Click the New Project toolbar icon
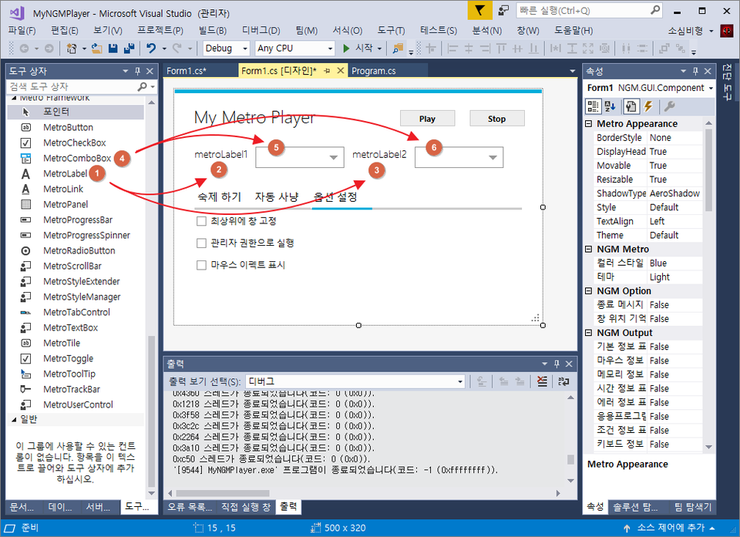This screenshot has width=740, height=537. [x=71, y=48]
